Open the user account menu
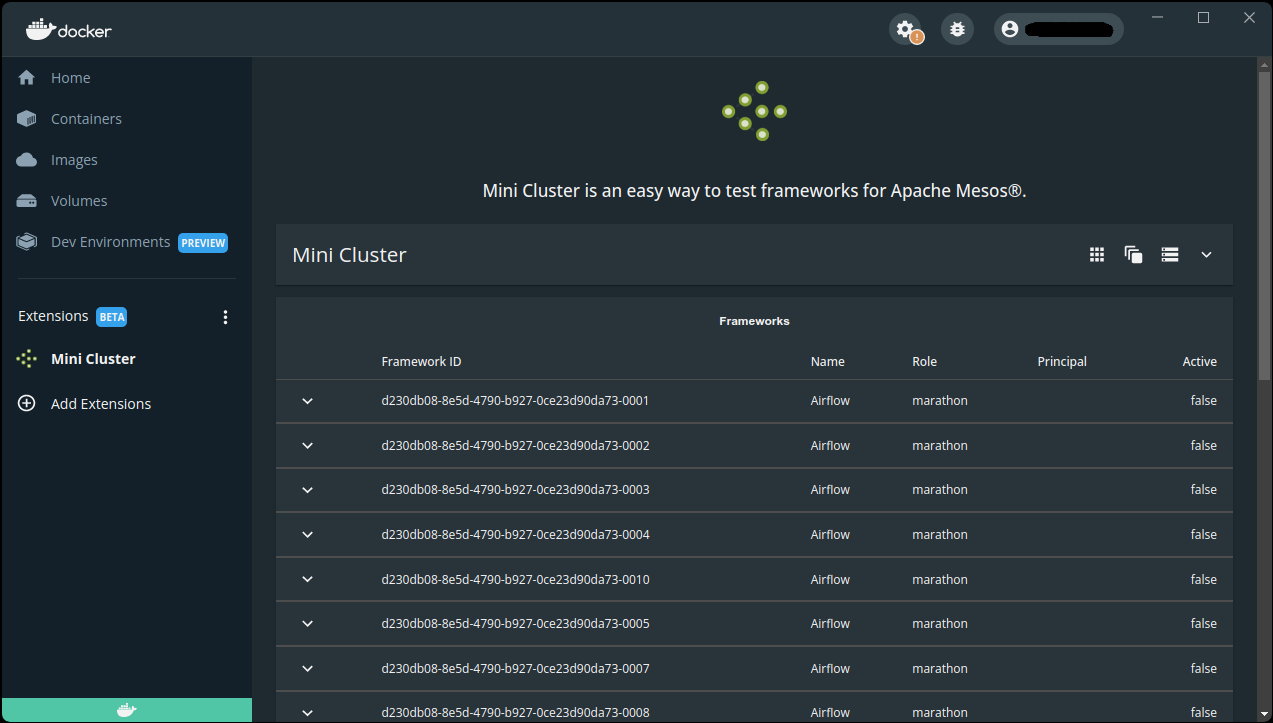Image resolution: width=1273 pixels, height=723 pixels. coord(1059,30)
